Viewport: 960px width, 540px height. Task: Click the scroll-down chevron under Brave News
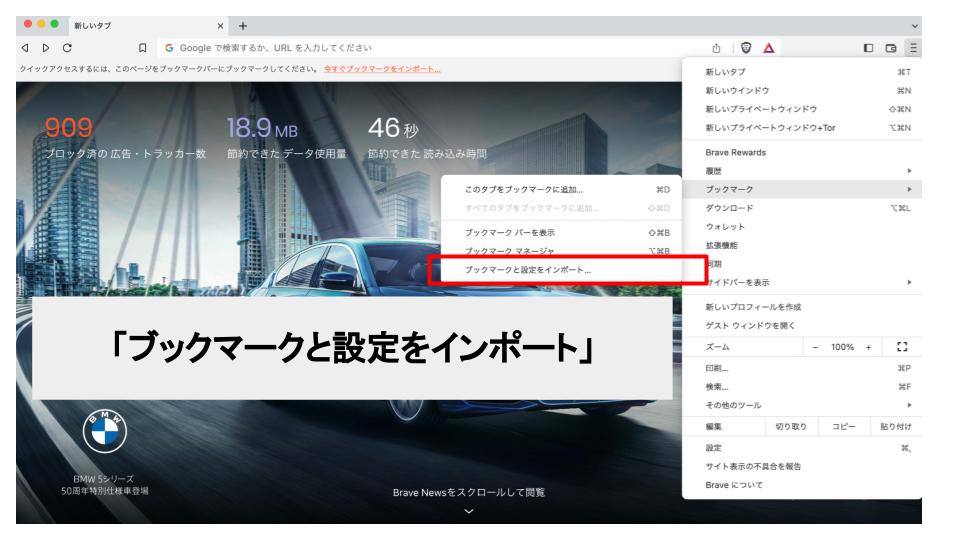point(469,511)
